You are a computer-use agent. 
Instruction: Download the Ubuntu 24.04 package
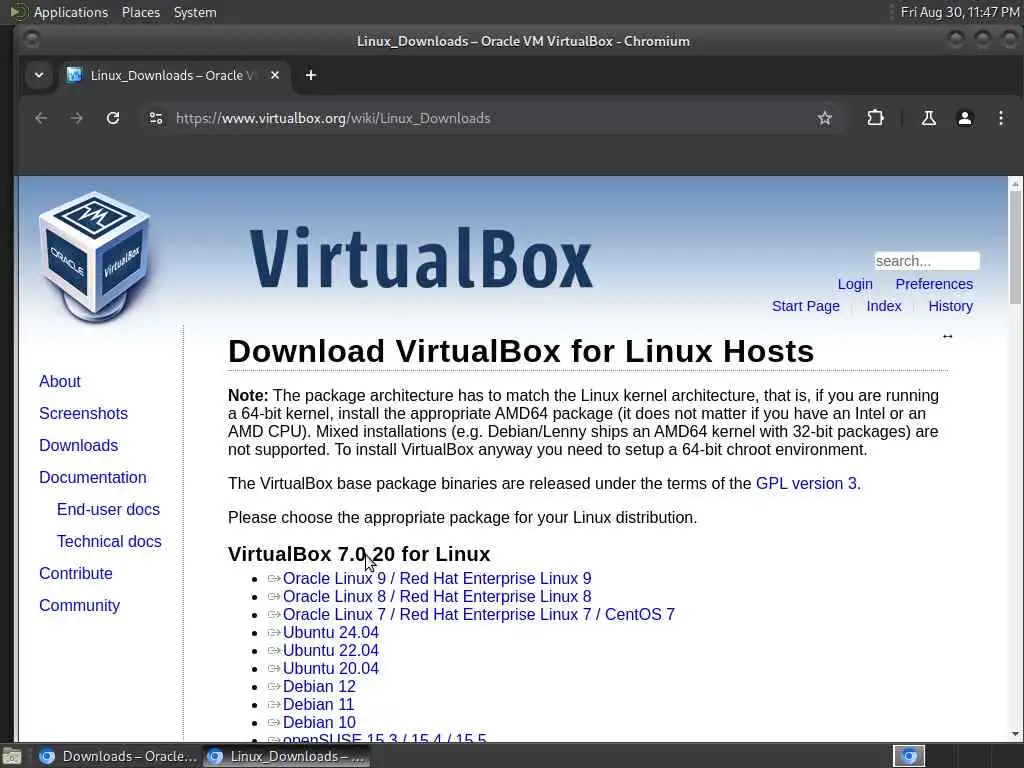[330, 632]
